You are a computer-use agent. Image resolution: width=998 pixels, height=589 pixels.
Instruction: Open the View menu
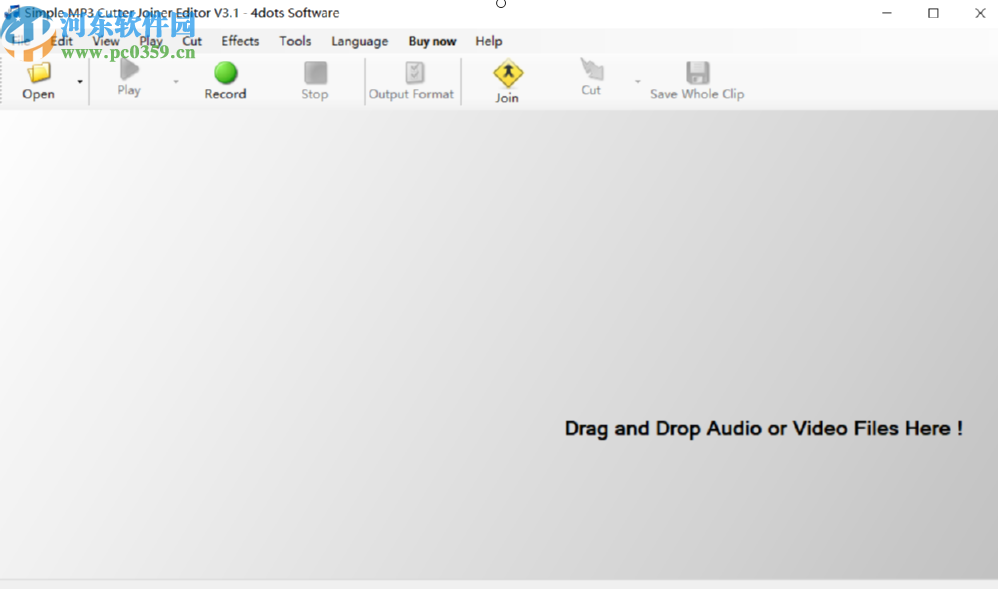pyautogui.click(x=106, y=41)
